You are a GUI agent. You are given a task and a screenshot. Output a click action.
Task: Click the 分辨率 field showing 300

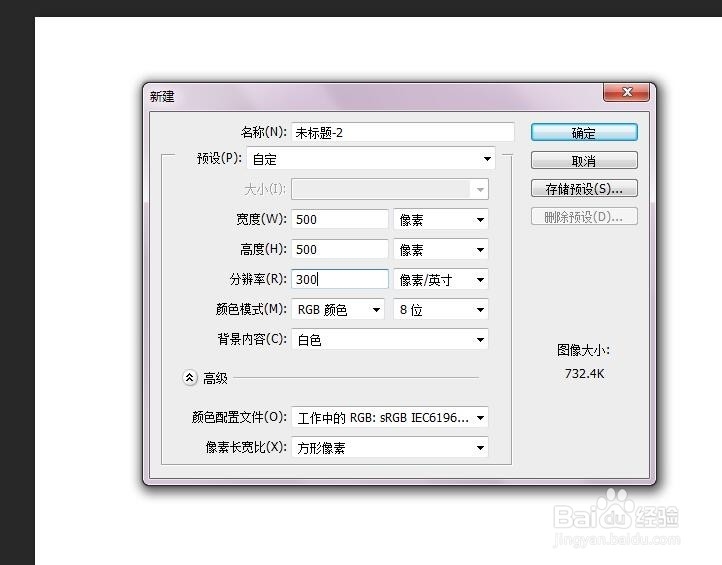(340, 279)
